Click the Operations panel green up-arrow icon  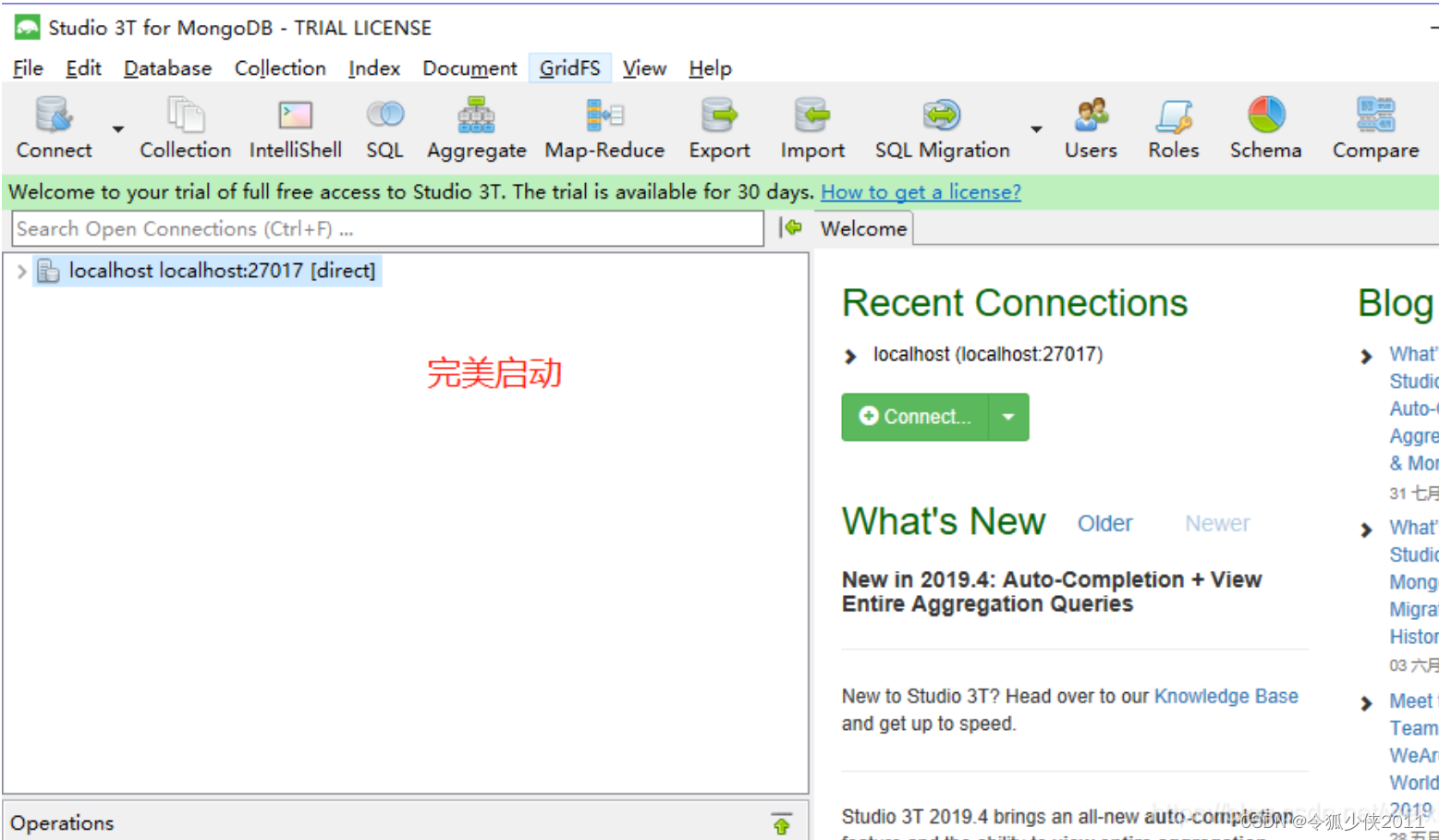[x=782, y=823]
